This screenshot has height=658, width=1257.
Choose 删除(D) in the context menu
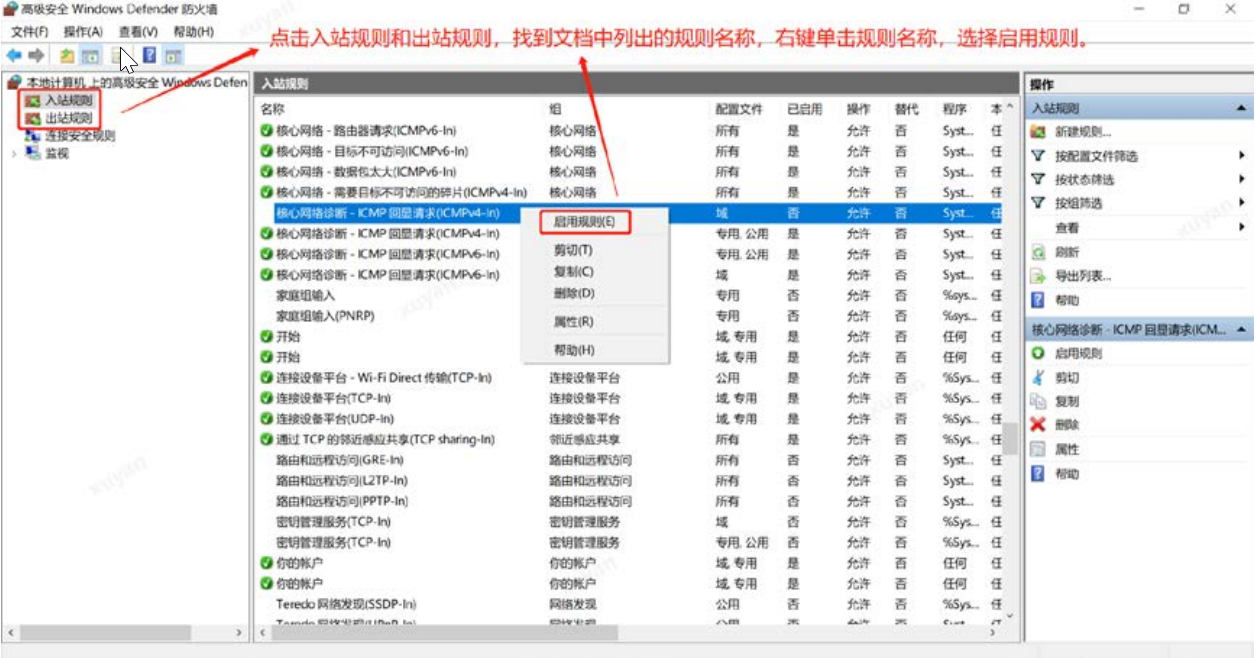(573, 294)
